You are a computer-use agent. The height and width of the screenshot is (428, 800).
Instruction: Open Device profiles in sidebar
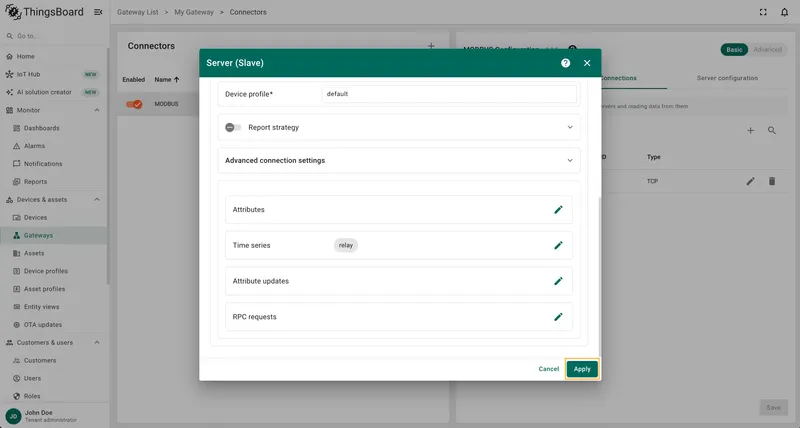click(54, 271)
